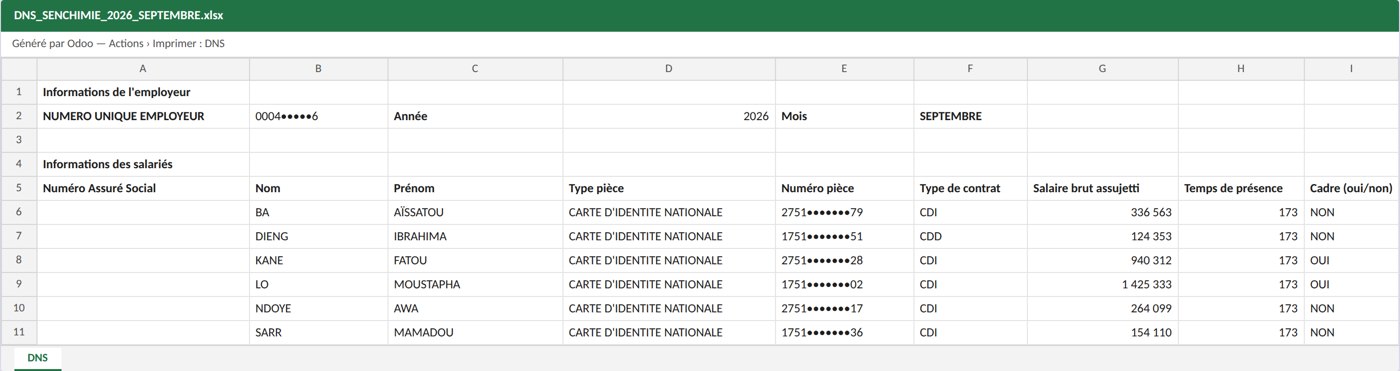Select column F header
Viewport: 1400px width, 371px height.
coord(970,68)
